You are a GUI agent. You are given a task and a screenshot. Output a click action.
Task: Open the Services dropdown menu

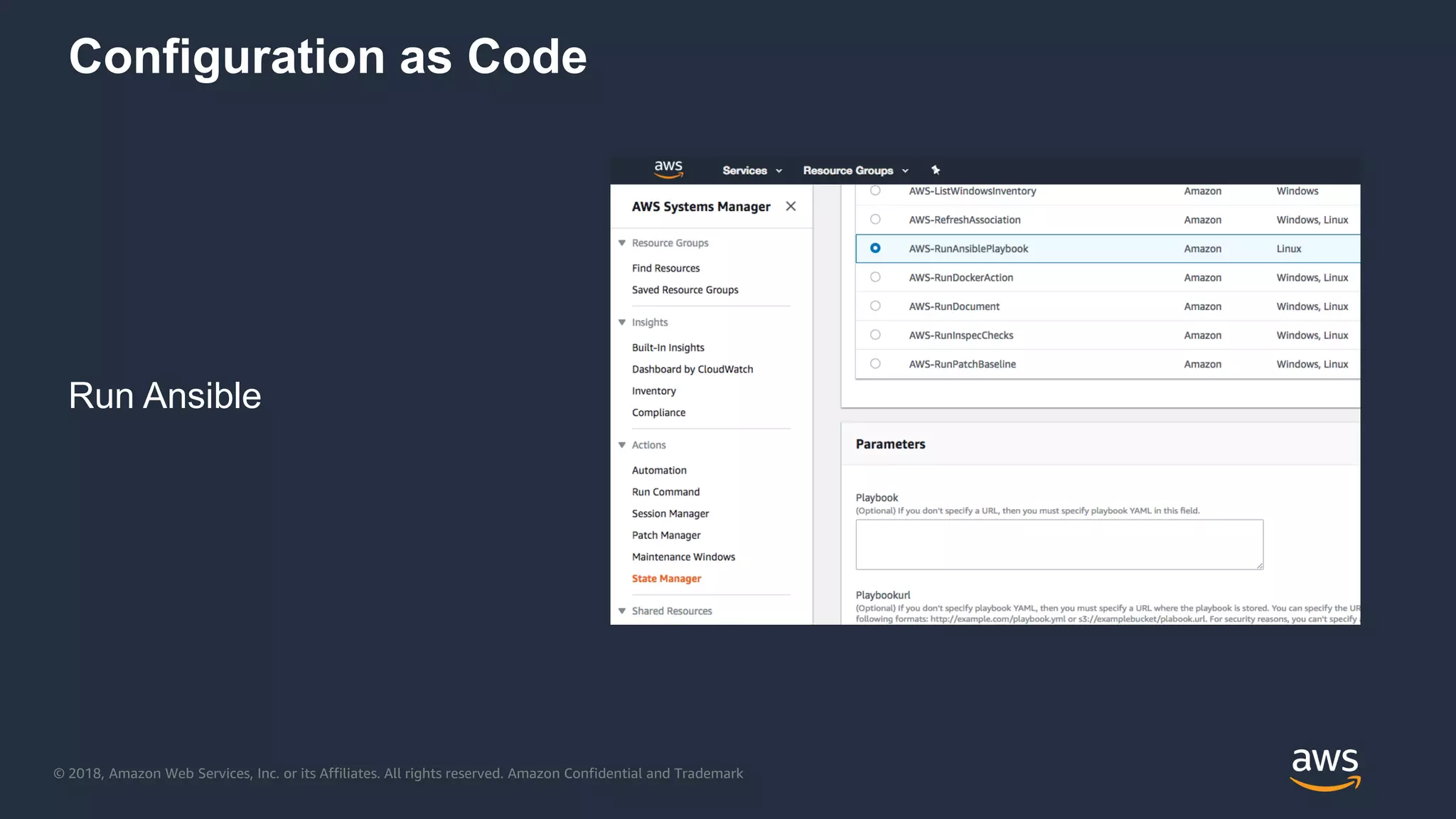(752, 171)
